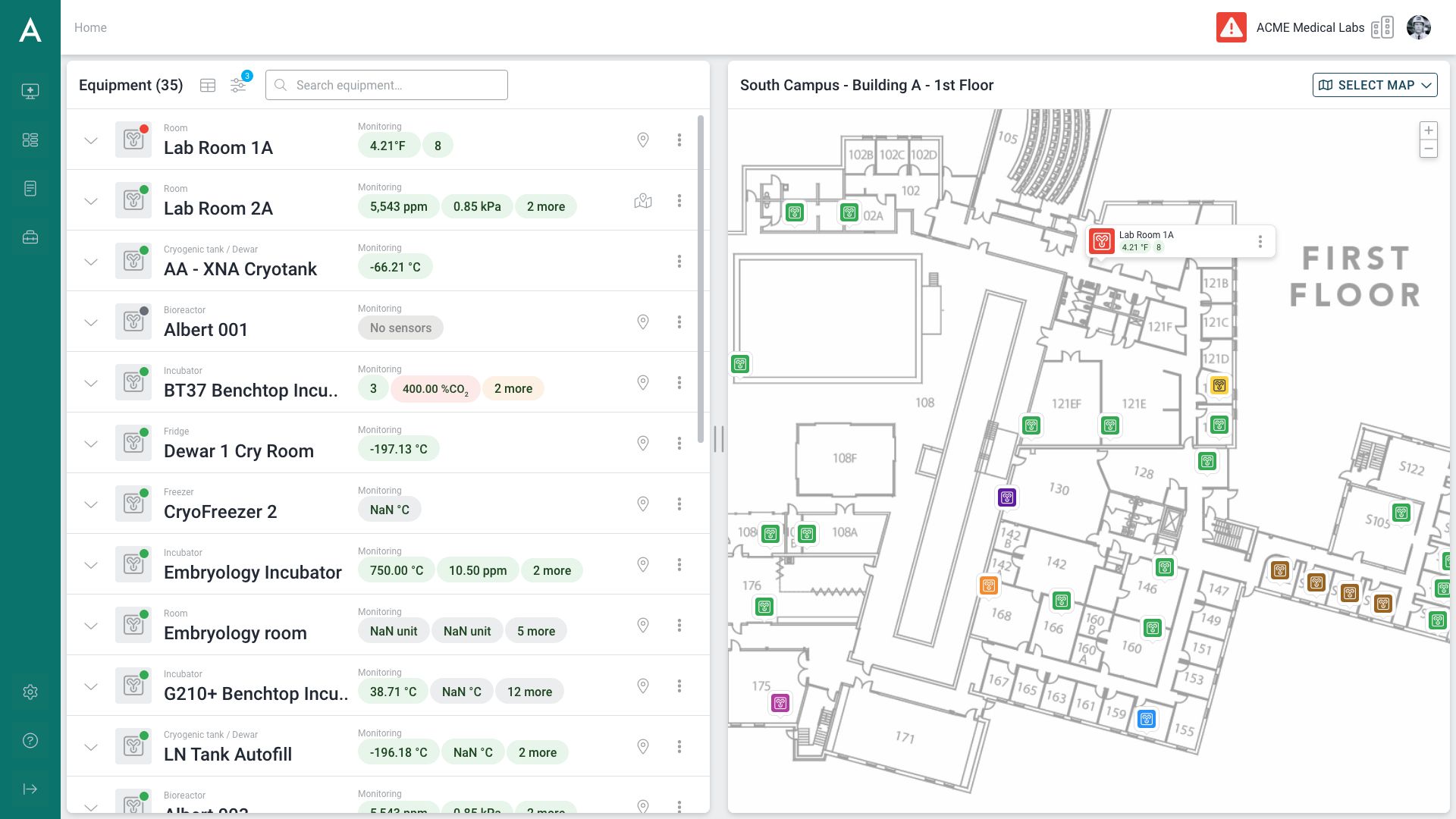This screenshot has height=819, width=1456.
Task: Expand the Lab Room 1A row
Action: coord(91,140)
